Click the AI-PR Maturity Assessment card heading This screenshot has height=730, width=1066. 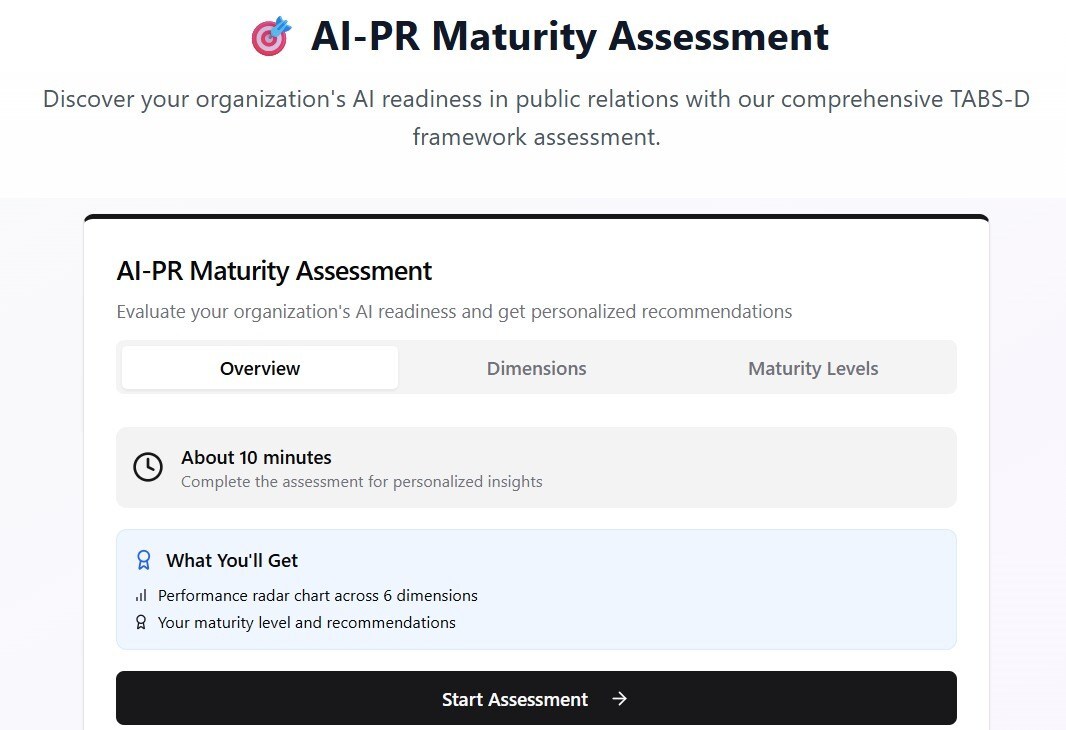[274, 271]
